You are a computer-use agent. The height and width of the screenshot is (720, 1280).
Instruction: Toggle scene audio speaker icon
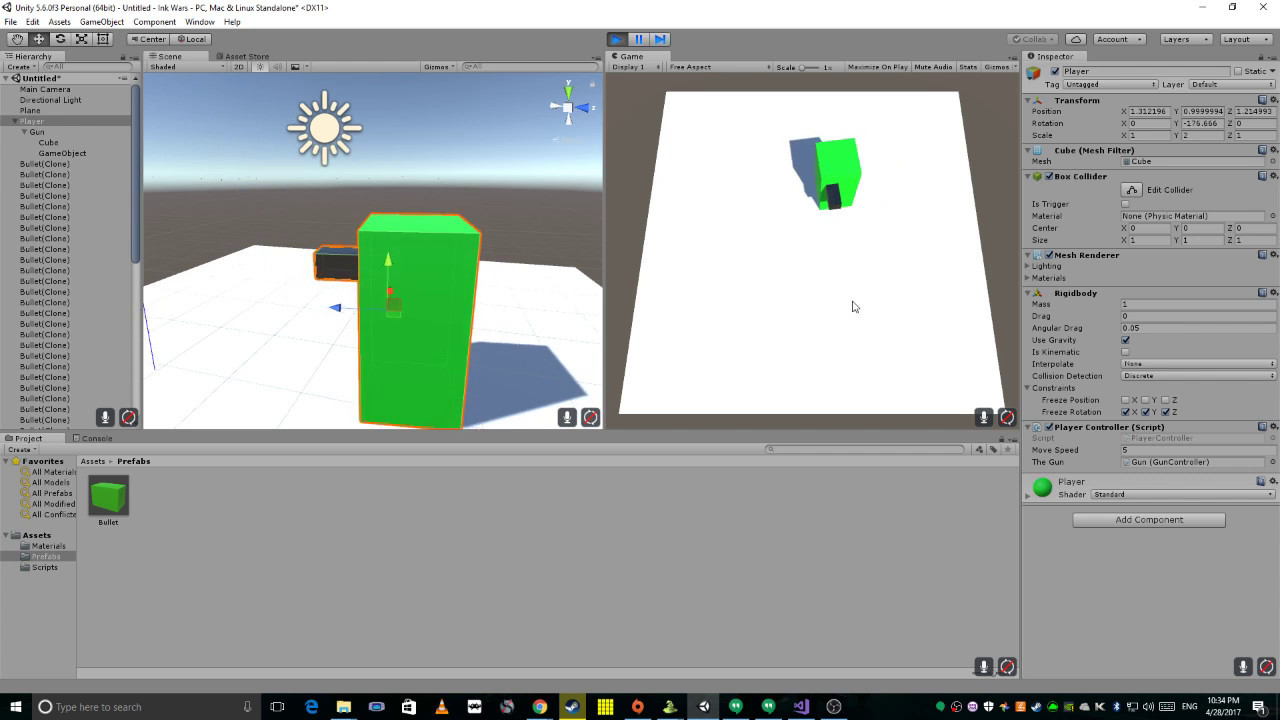point(277,67)
